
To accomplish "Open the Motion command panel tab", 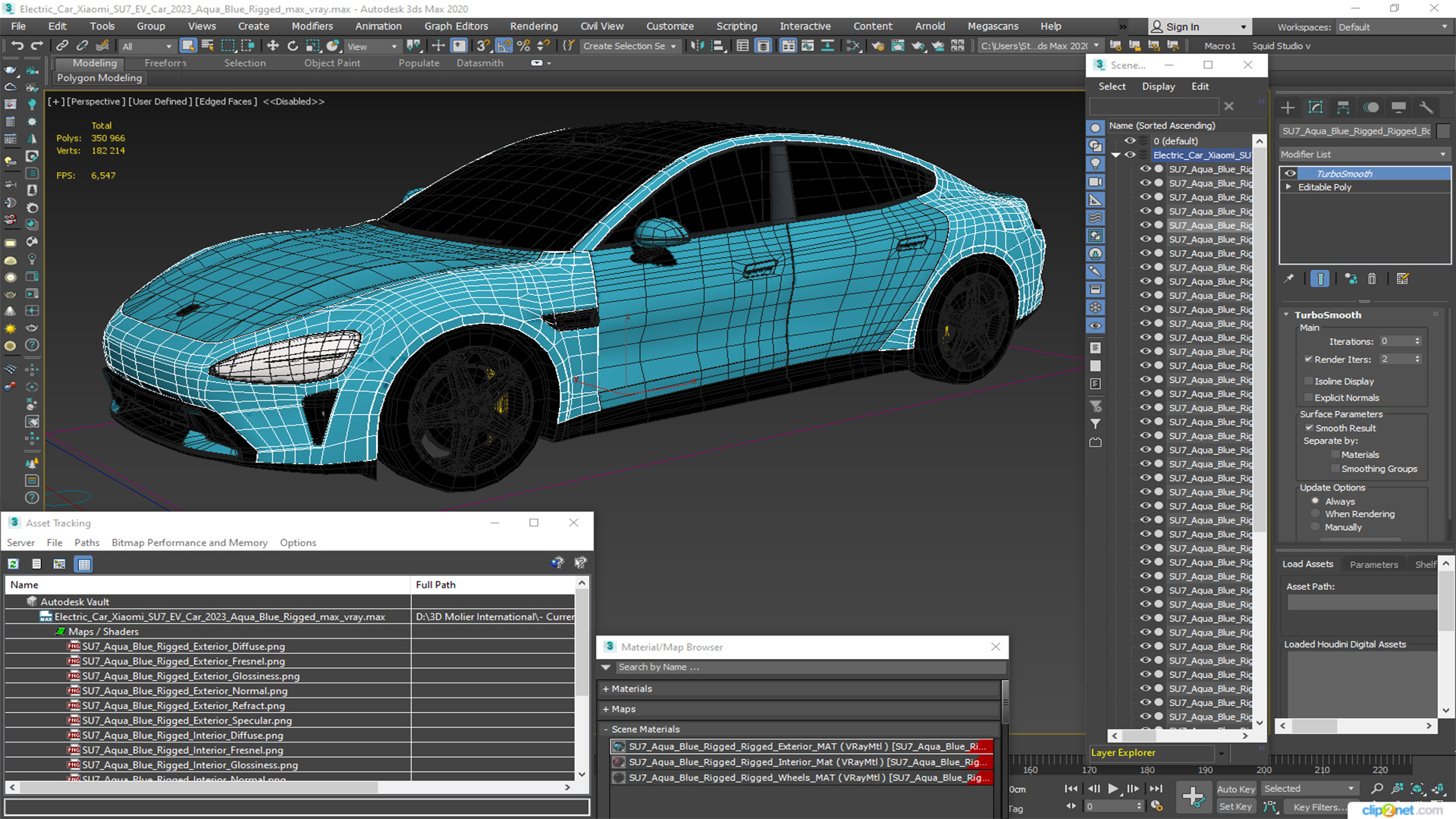I will pyautogui.click(x=1371, y=107).
